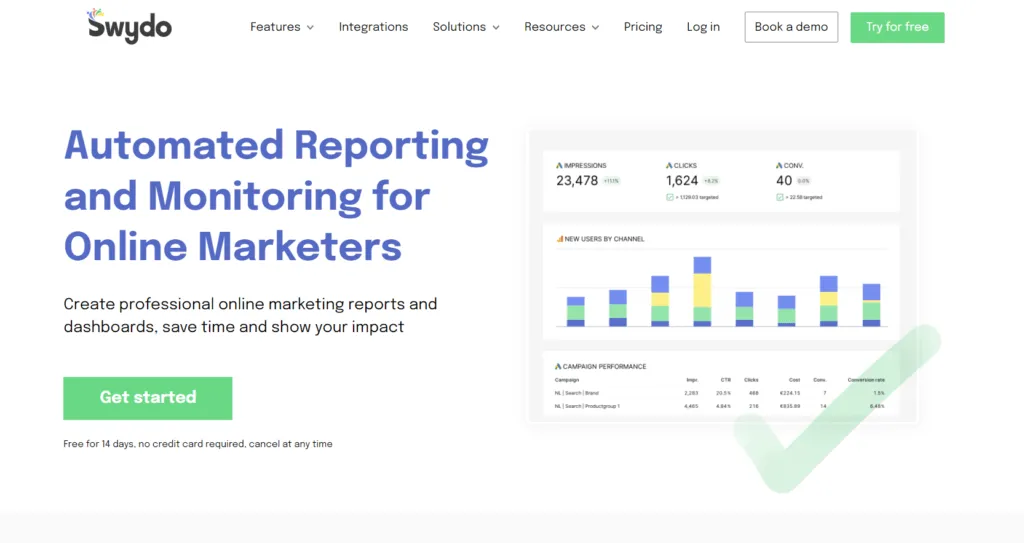This screenshot has width=1024, height=543.
Task: Click percentage badge next to 23,478
Action: point(611,181)
